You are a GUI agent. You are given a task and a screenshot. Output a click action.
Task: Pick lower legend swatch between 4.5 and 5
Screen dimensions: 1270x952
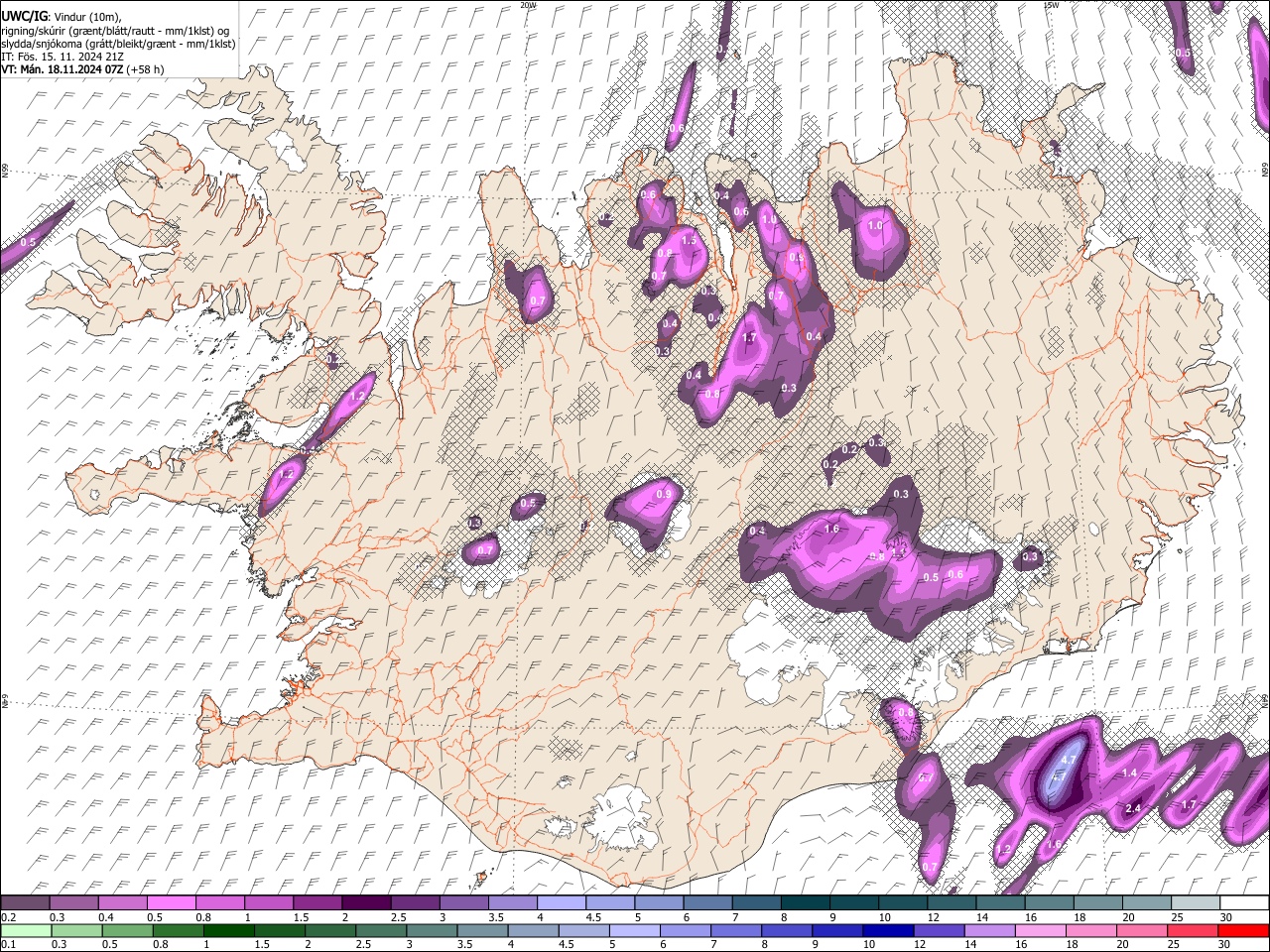click(584, 930)
